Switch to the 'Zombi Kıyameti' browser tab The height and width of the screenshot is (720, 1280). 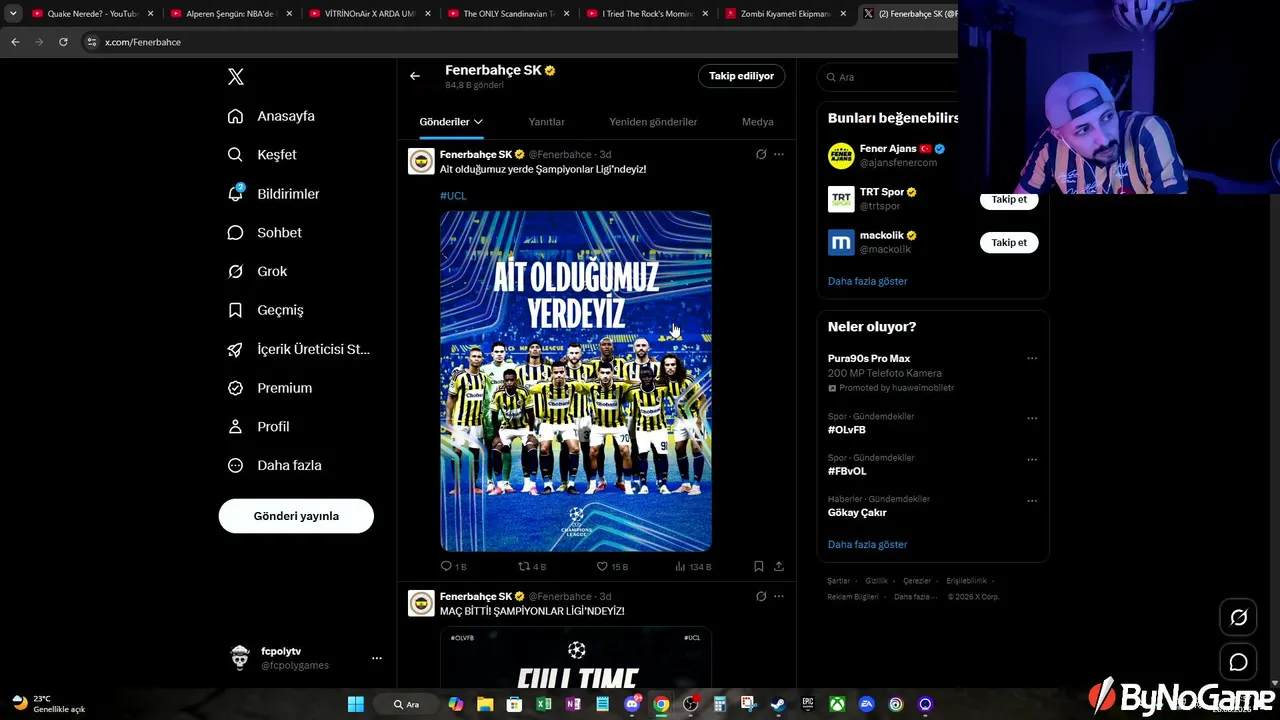pos(786,14)
